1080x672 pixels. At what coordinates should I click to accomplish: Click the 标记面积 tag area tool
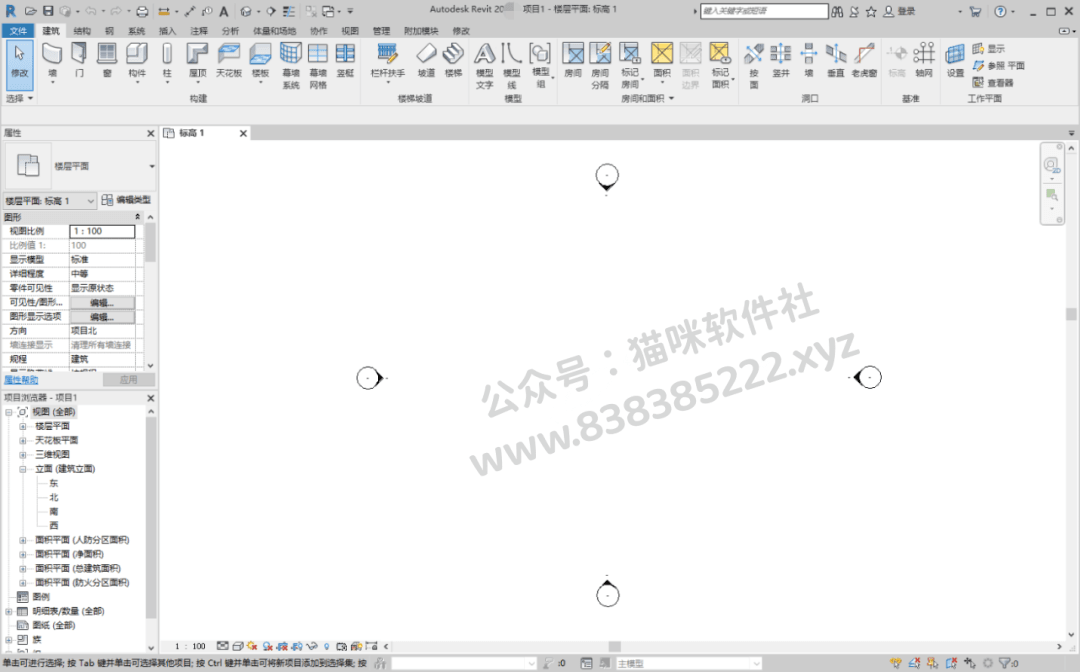tap(720, 65)
